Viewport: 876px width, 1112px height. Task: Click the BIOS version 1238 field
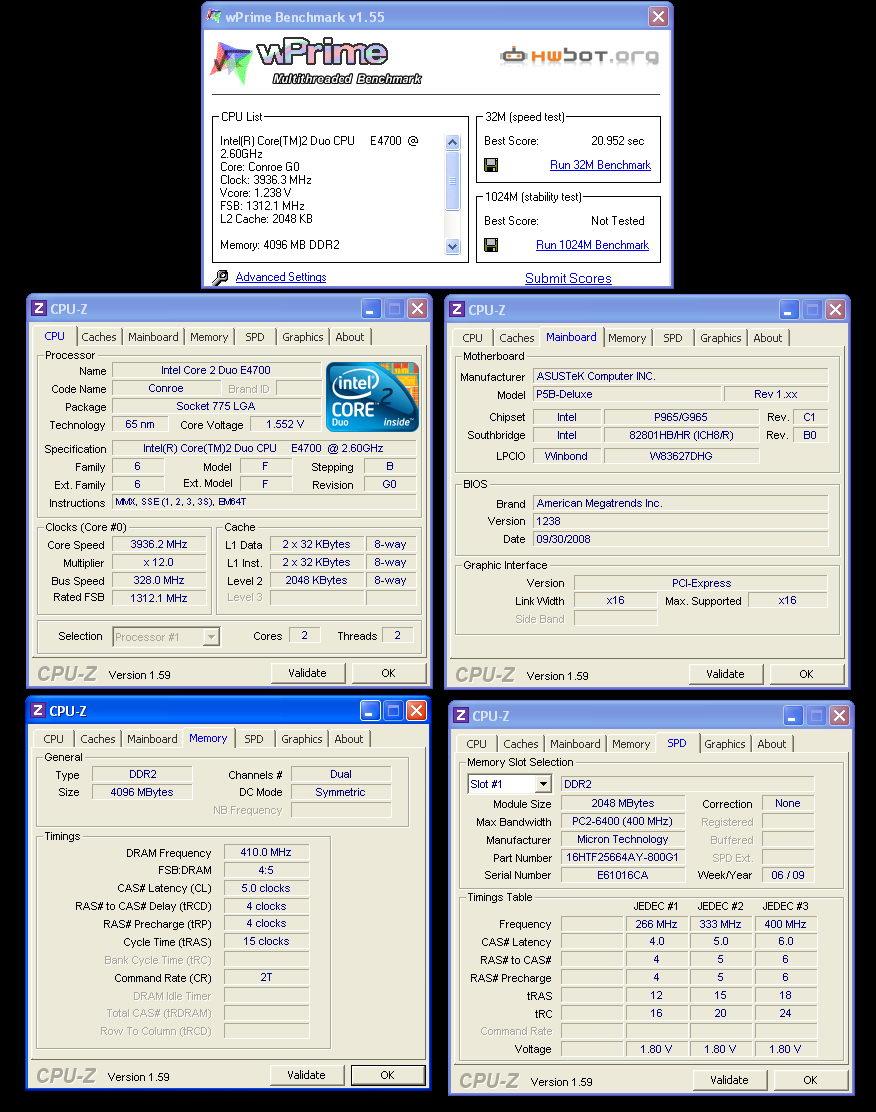680,521
